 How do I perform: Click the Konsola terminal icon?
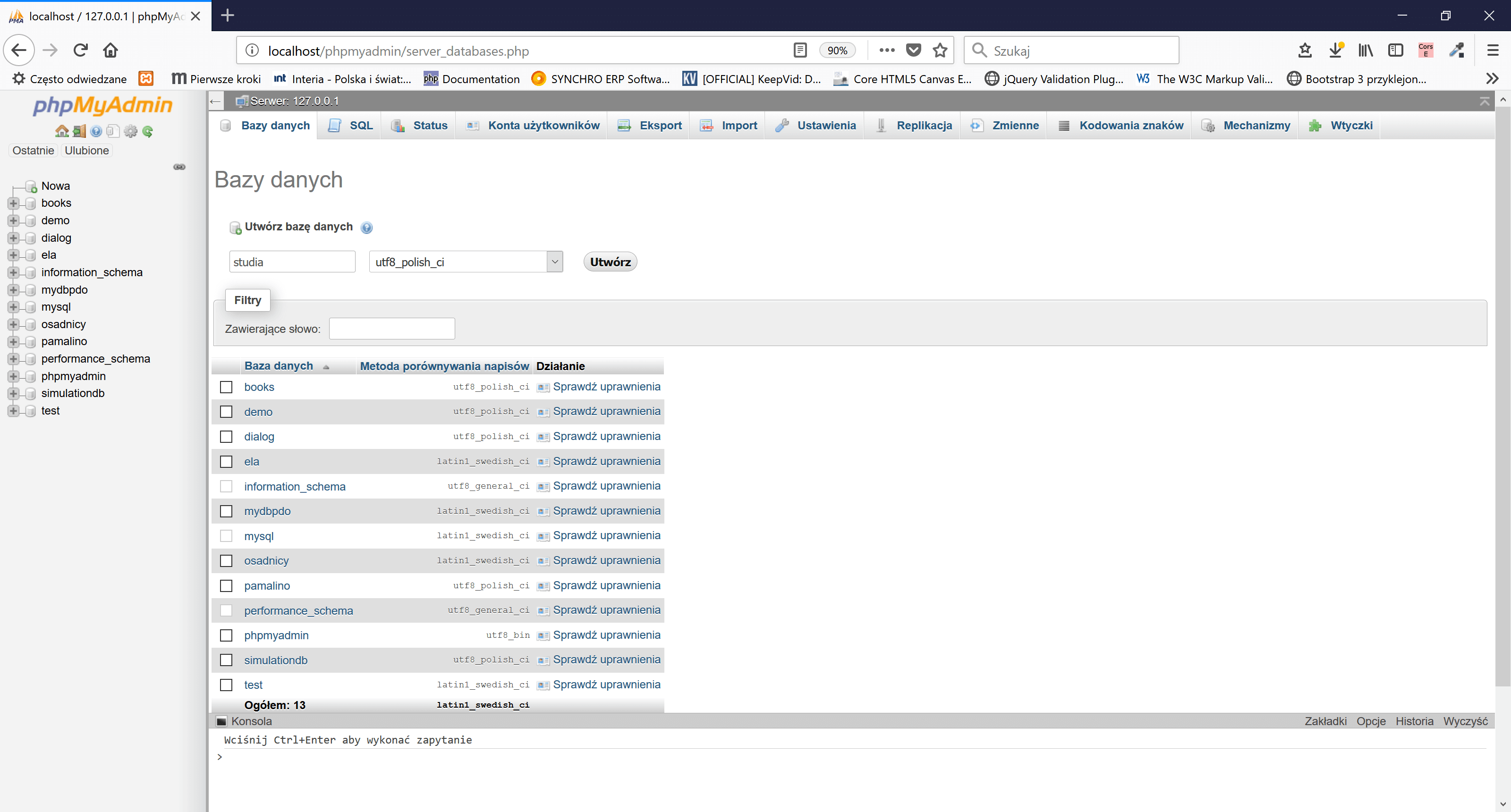tap(221, 721)
